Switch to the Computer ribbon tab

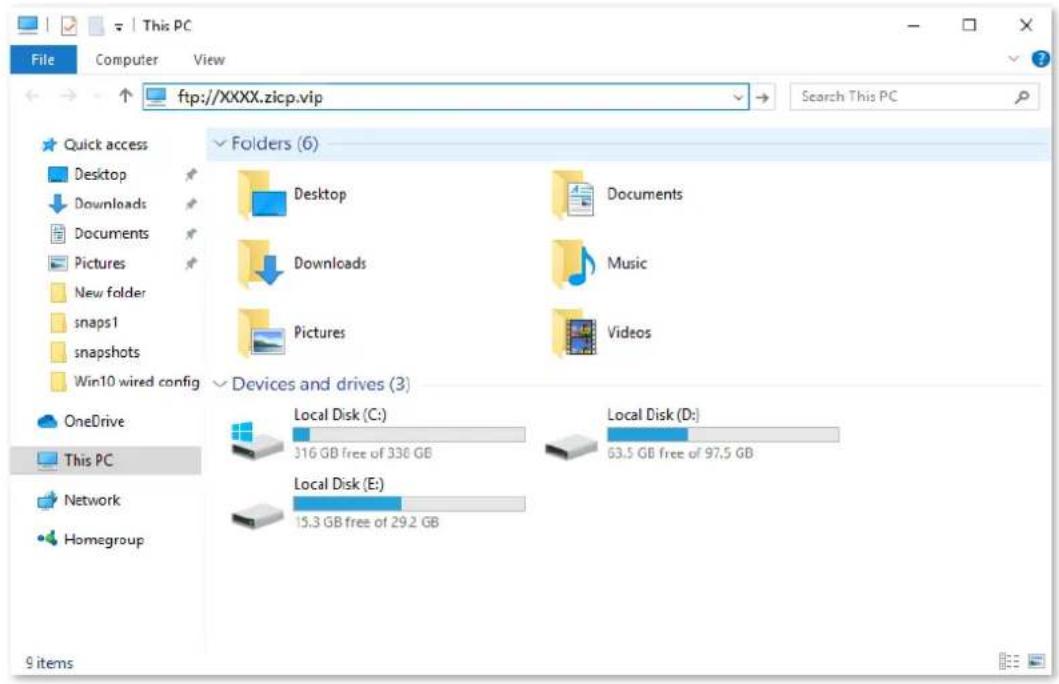[x=126, y=59]
